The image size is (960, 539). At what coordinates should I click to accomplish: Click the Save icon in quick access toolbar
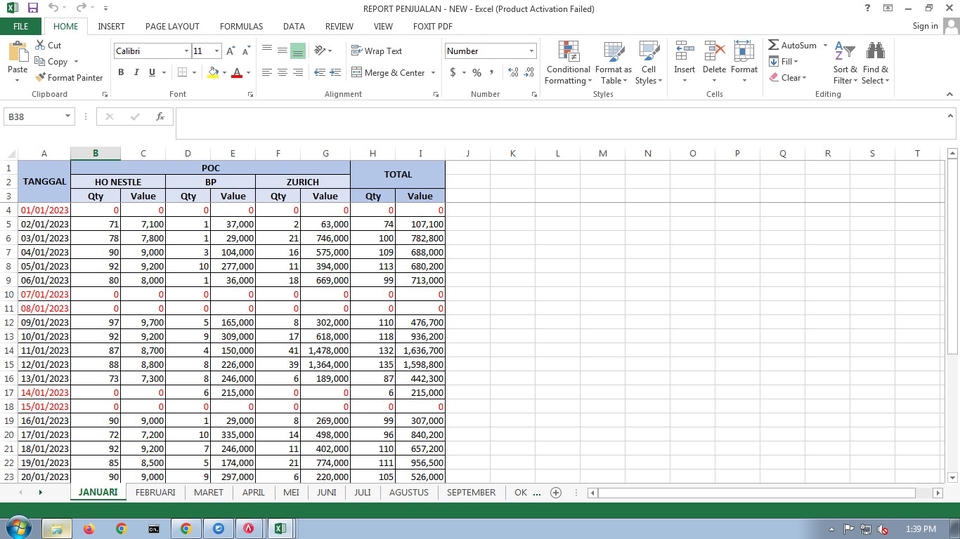pyautogui.click(x=33, y=8)
